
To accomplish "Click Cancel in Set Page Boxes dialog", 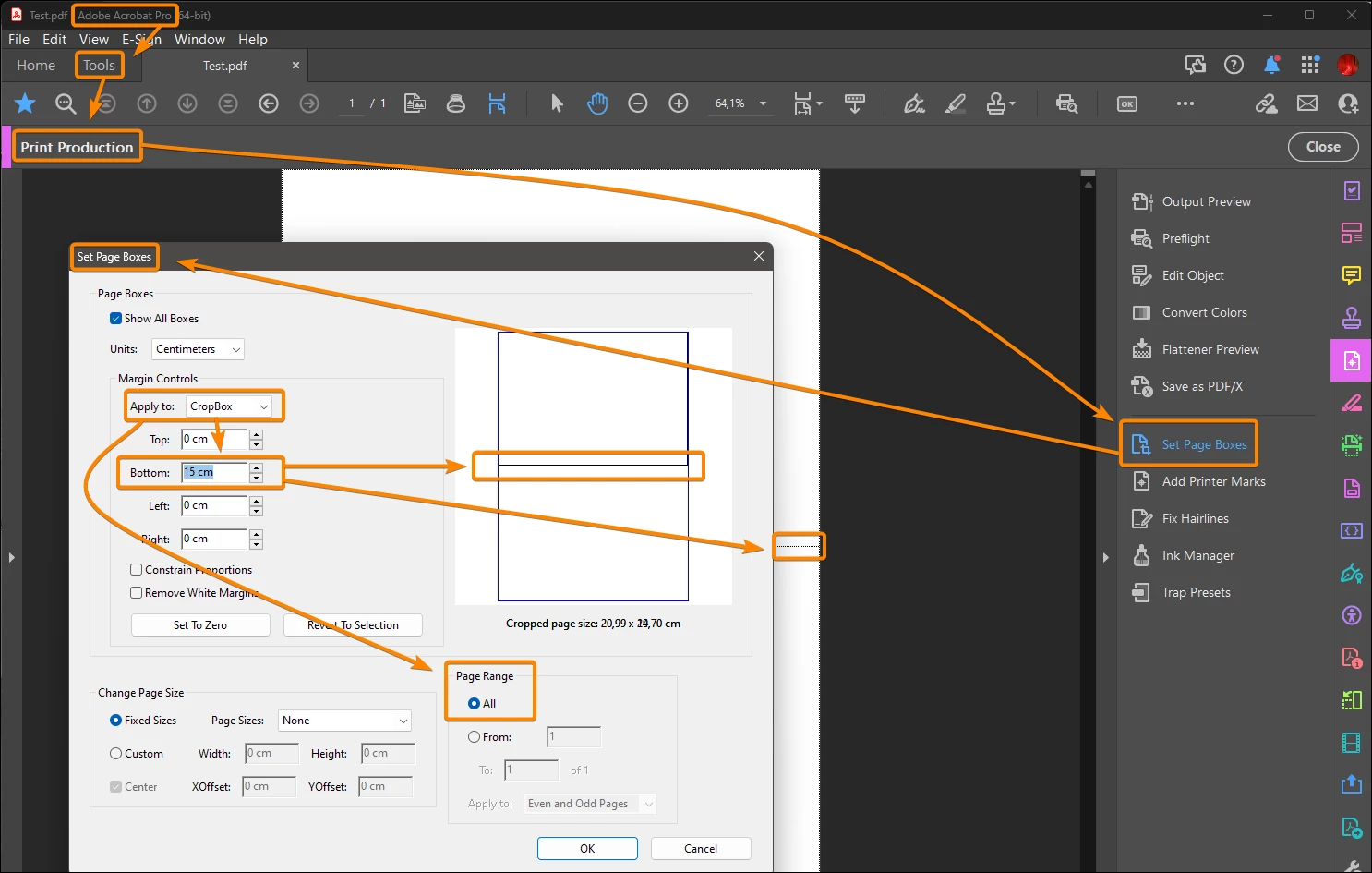I will [x=701, y=849].
